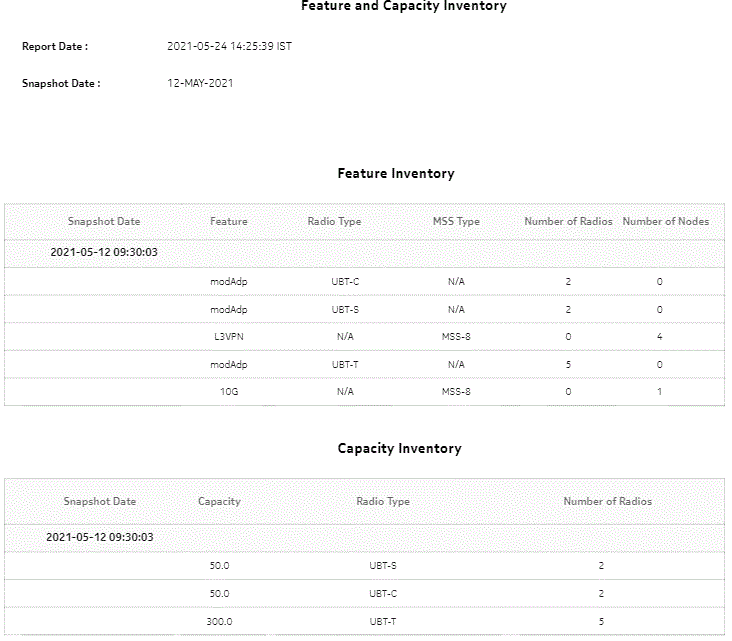Select the 10G feature cell
The height and width of the screenshot is (641, 732).
pyautogui.click(x=229, y=392)
